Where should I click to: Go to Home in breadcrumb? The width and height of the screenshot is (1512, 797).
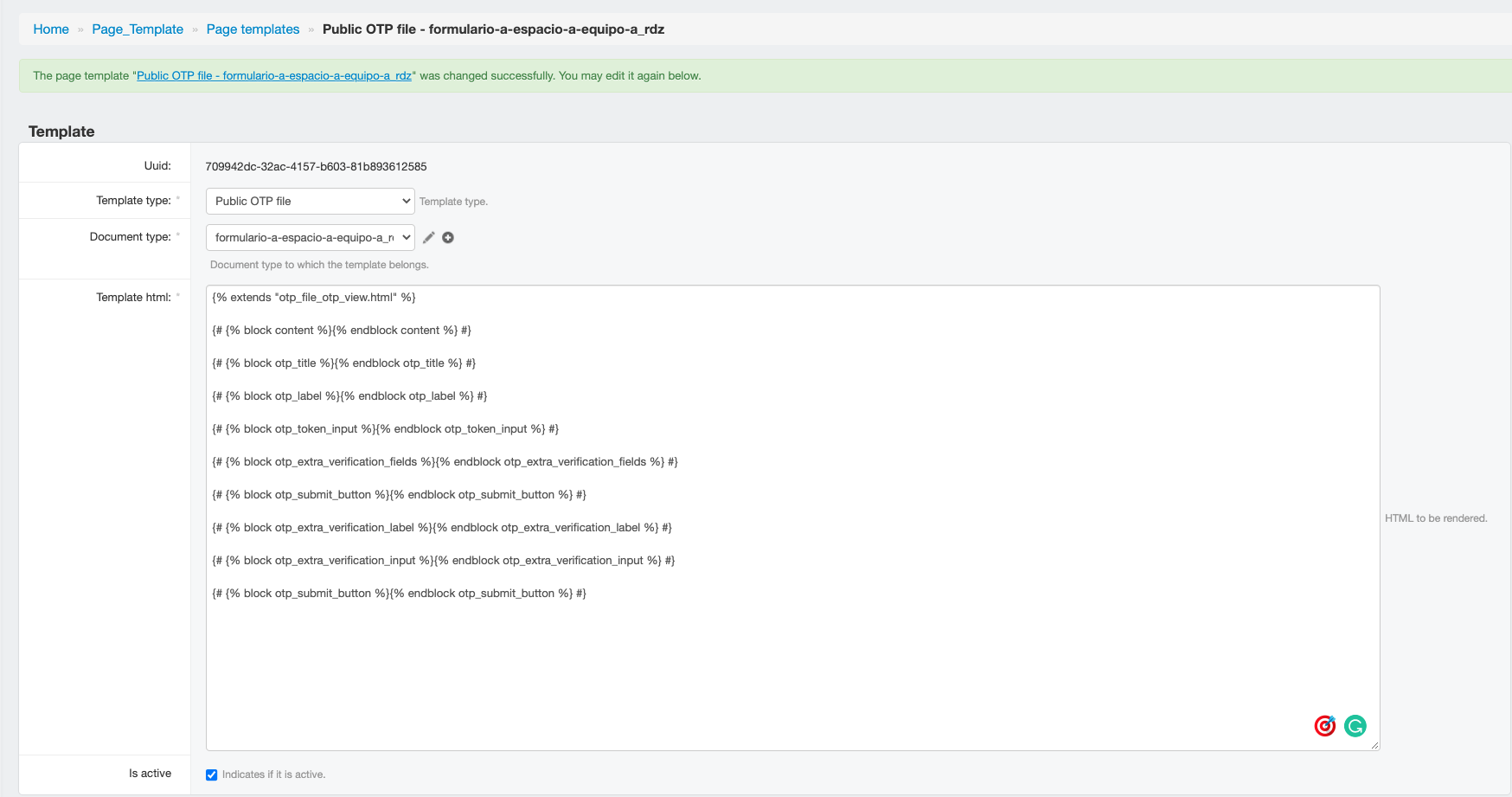pyautogui.click(x=51, y=29)
